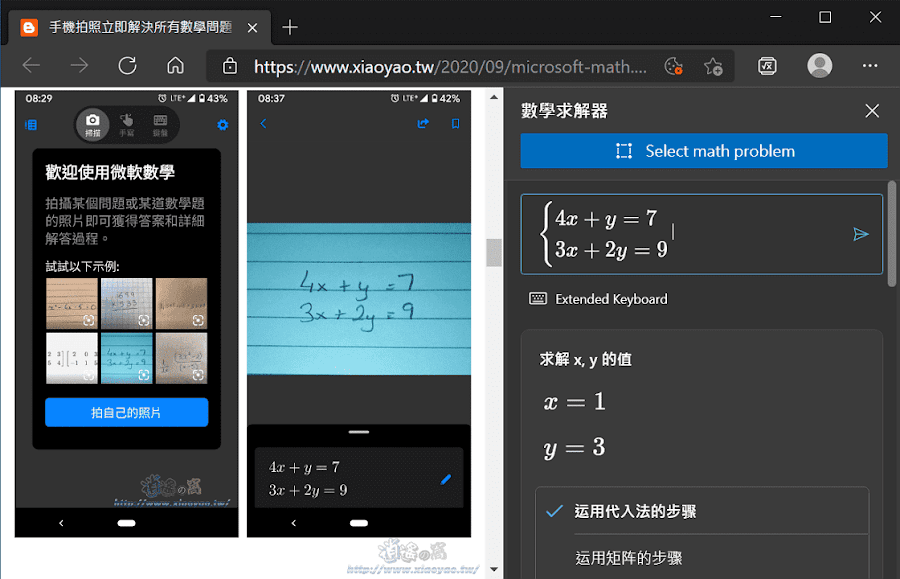Click the 求解 x, y 的值 heading
Screen dimensions: 900x579
[585, 360]
